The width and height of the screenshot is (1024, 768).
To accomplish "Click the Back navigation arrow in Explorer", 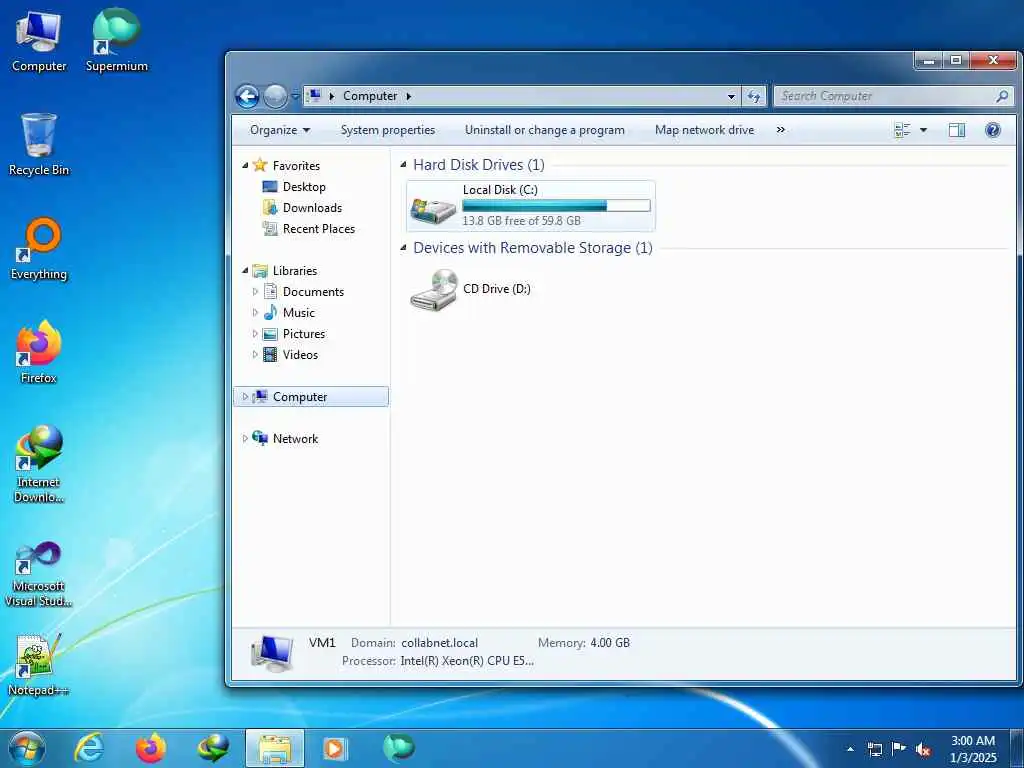I will click(248, 97).
